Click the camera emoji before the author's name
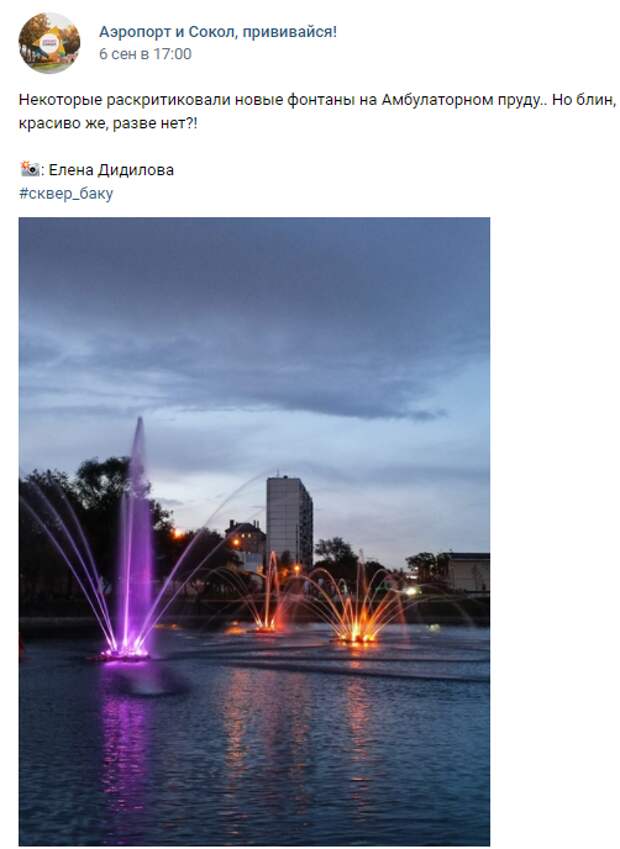The width and height of the screenshot is (620, 849). point(29,169)
